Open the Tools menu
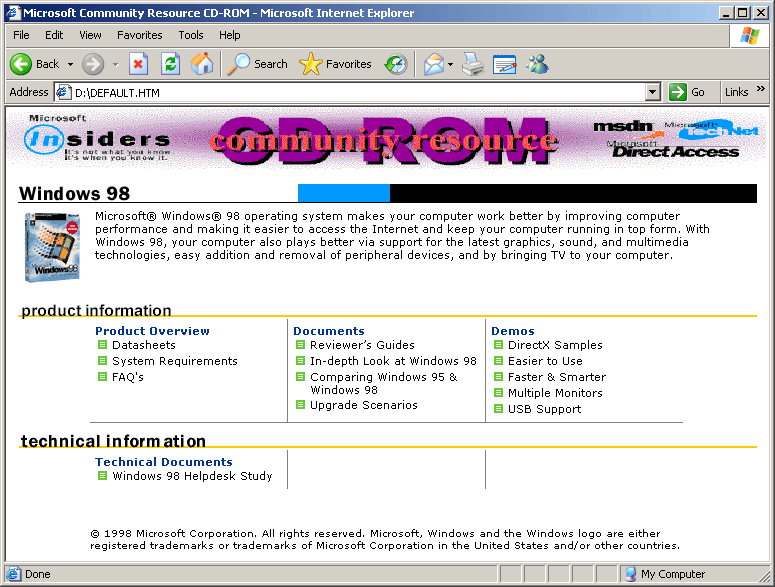This screenshot has height=587, width=775. click(x=191, y=35)
